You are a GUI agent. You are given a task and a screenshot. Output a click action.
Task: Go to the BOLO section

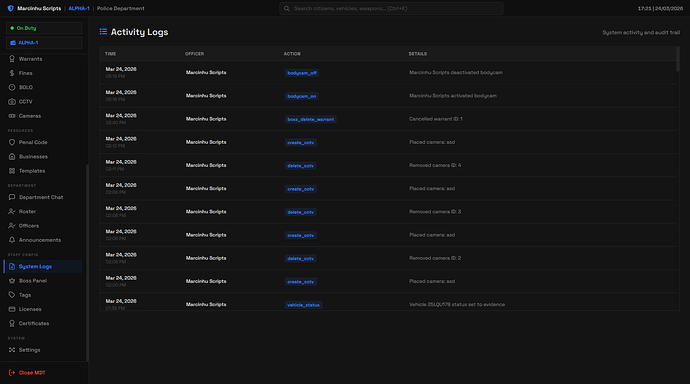(x=43, y=87)
